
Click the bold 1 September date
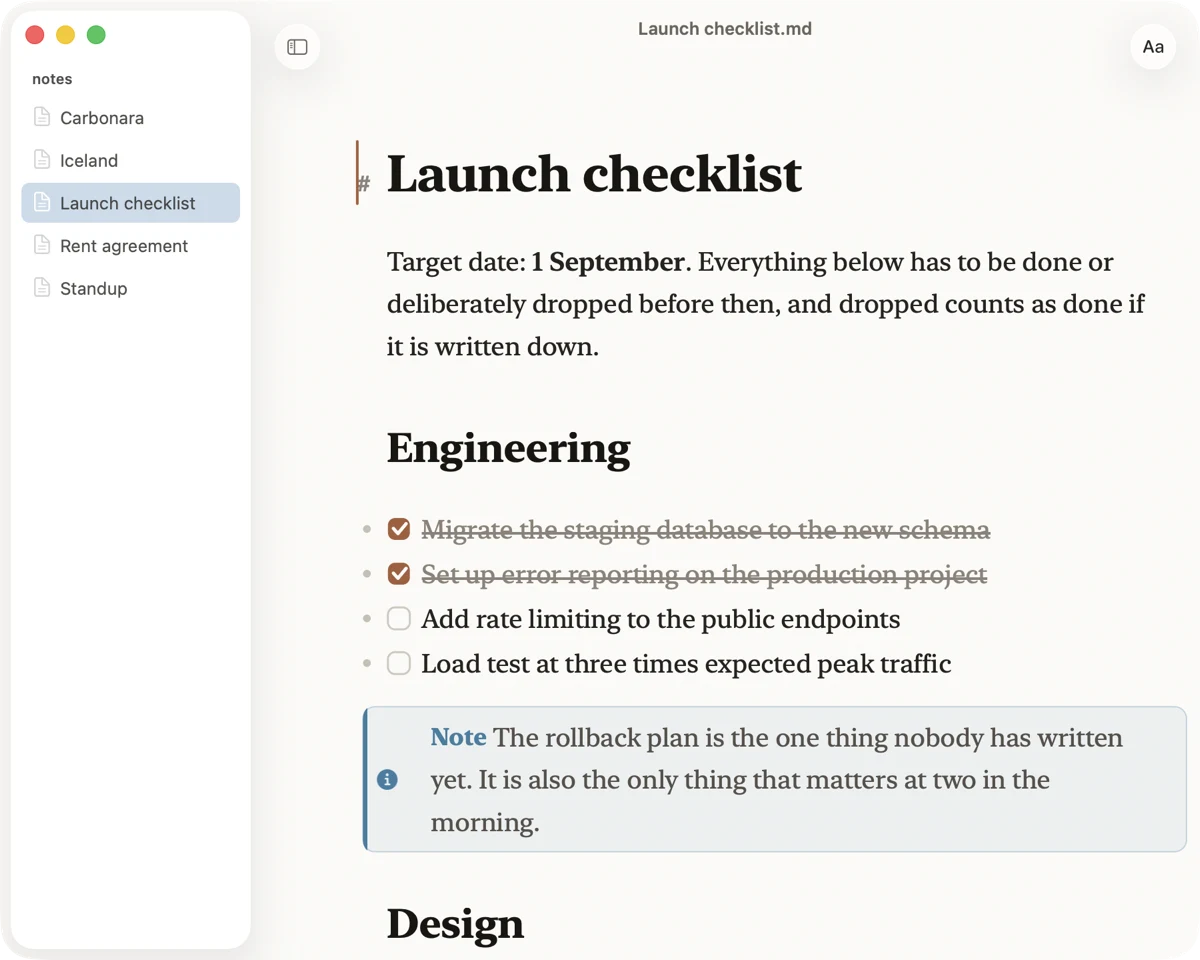click(608, 262)
